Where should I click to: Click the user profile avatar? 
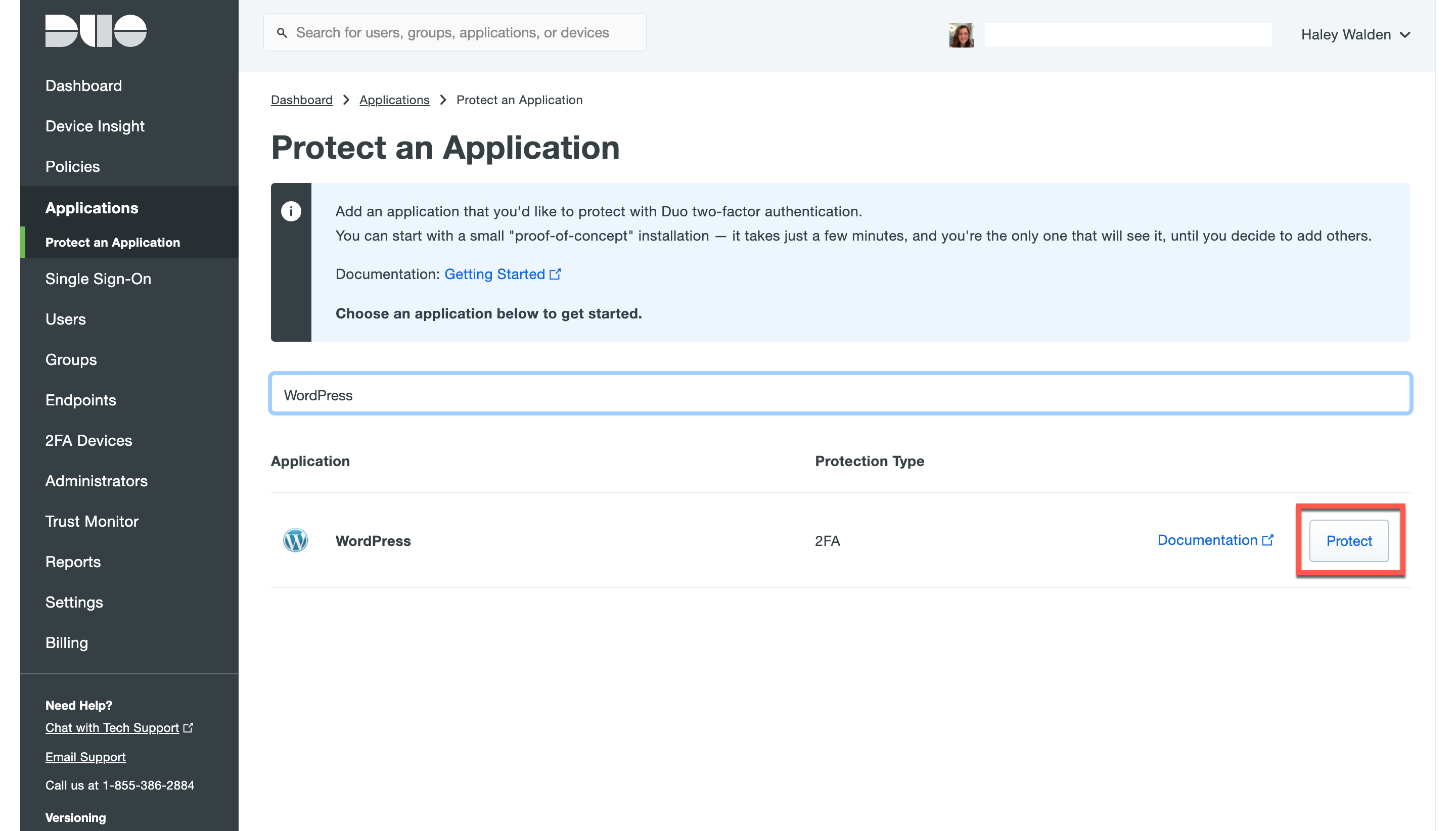tap(961, 35)
